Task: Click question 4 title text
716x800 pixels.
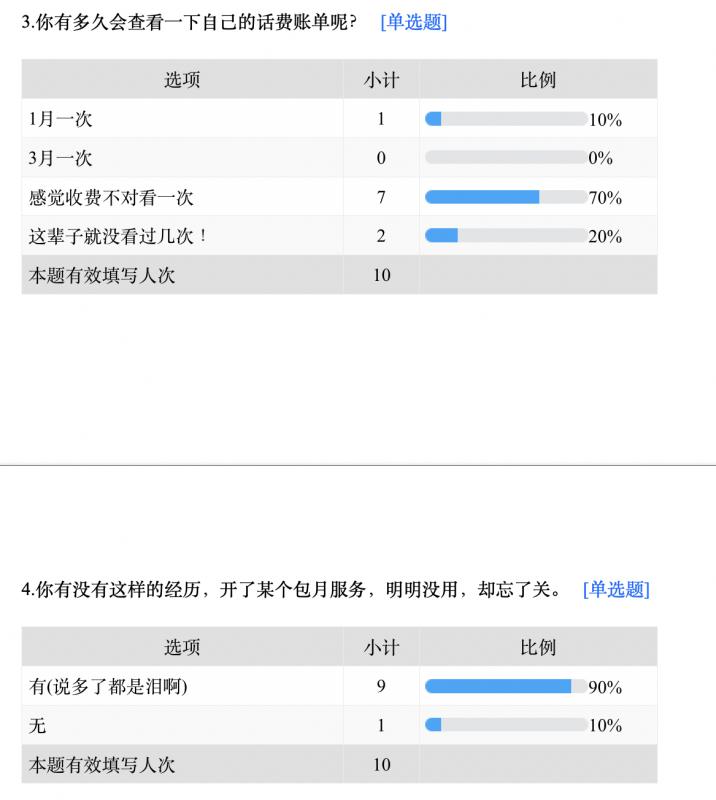Action: (x=292, y=589)
